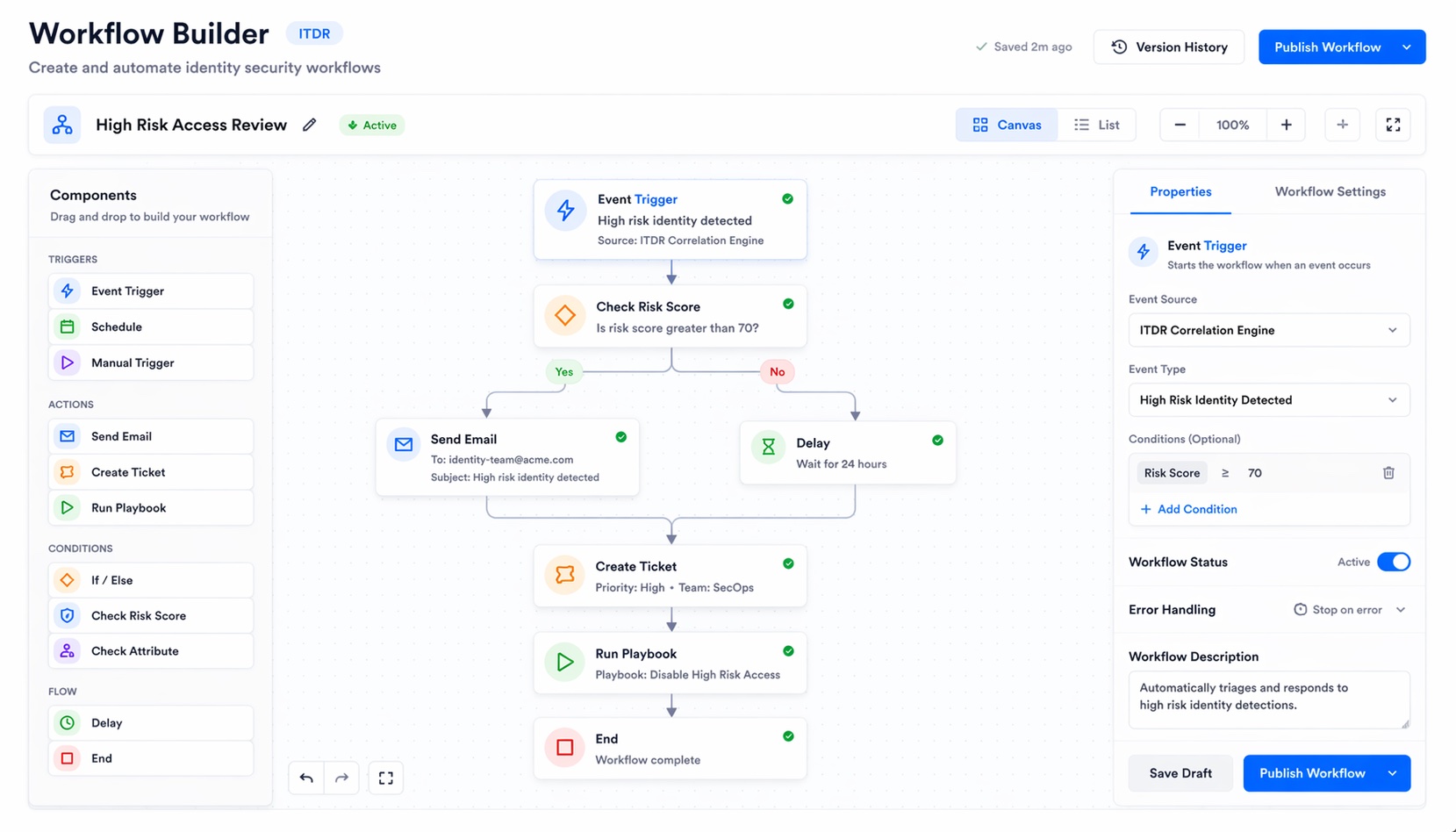Switch to List view mode
The width and height of the screenshot is (1456, 832).
tap(1096, 124)
